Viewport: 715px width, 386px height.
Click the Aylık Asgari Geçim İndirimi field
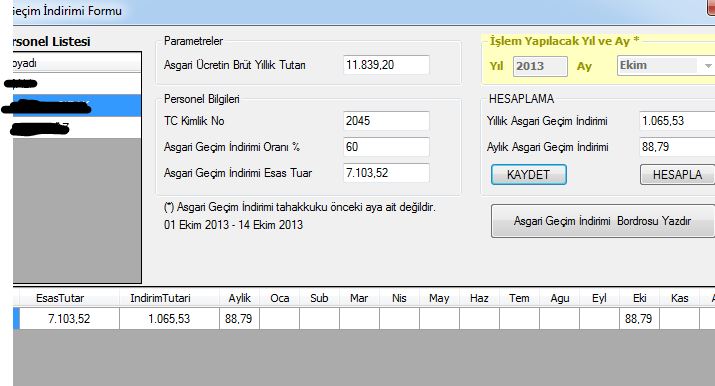click(677, 147)
